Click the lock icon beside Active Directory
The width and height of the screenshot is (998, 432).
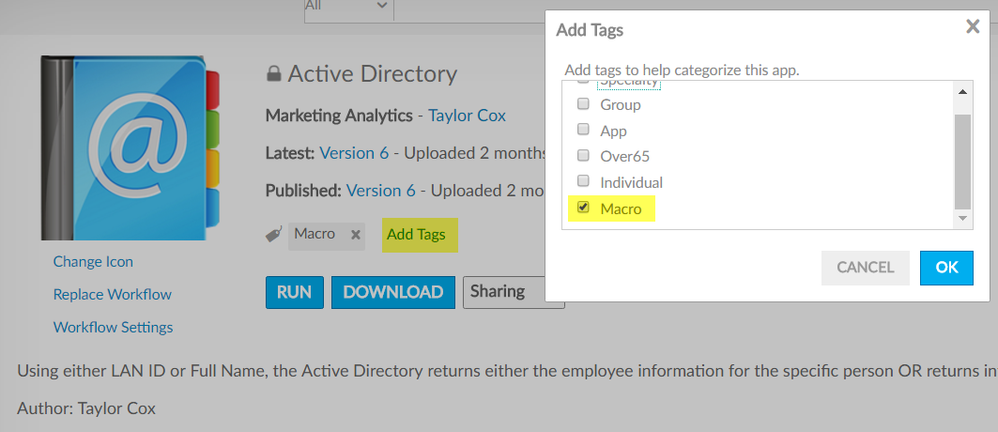pyautogui.click(x=273, y=74)
